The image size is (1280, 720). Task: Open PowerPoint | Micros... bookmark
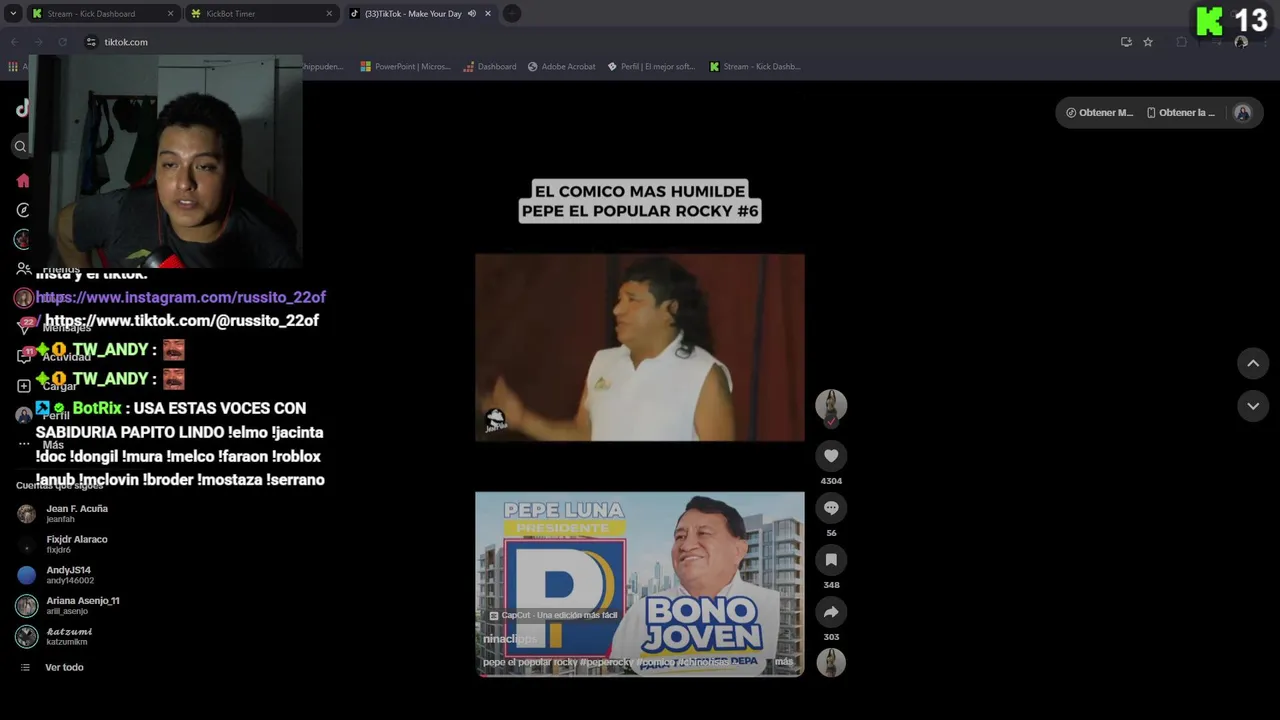pos(405,67)
